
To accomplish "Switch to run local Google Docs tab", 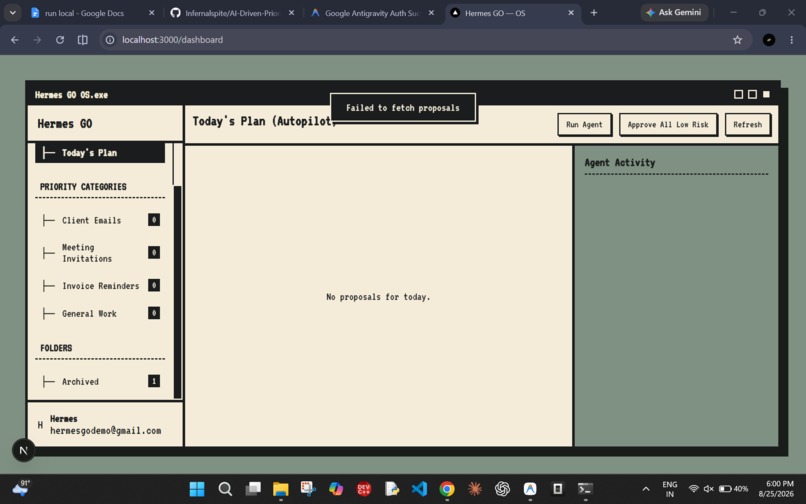I will [93, 13].
